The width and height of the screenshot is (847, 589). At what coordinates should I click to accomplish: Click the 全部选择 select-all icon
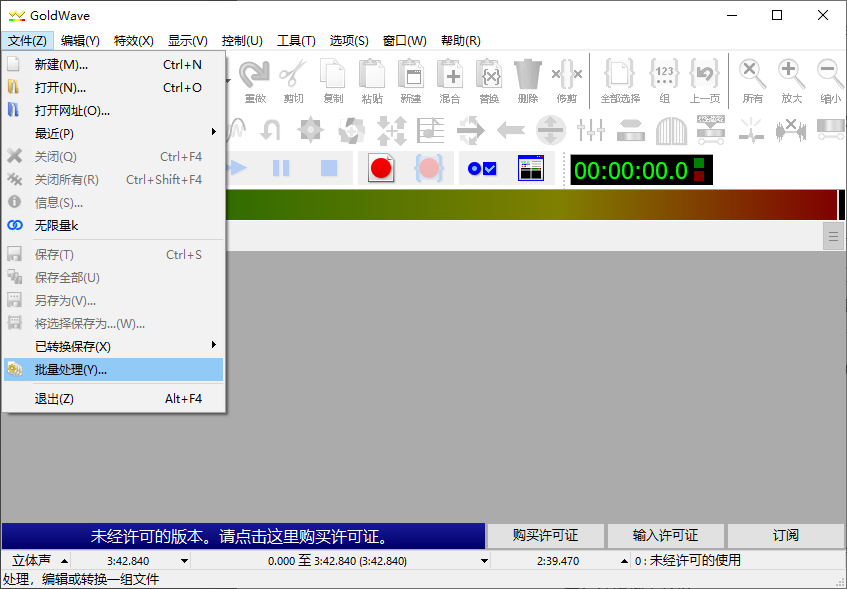(x=619, y=80)
